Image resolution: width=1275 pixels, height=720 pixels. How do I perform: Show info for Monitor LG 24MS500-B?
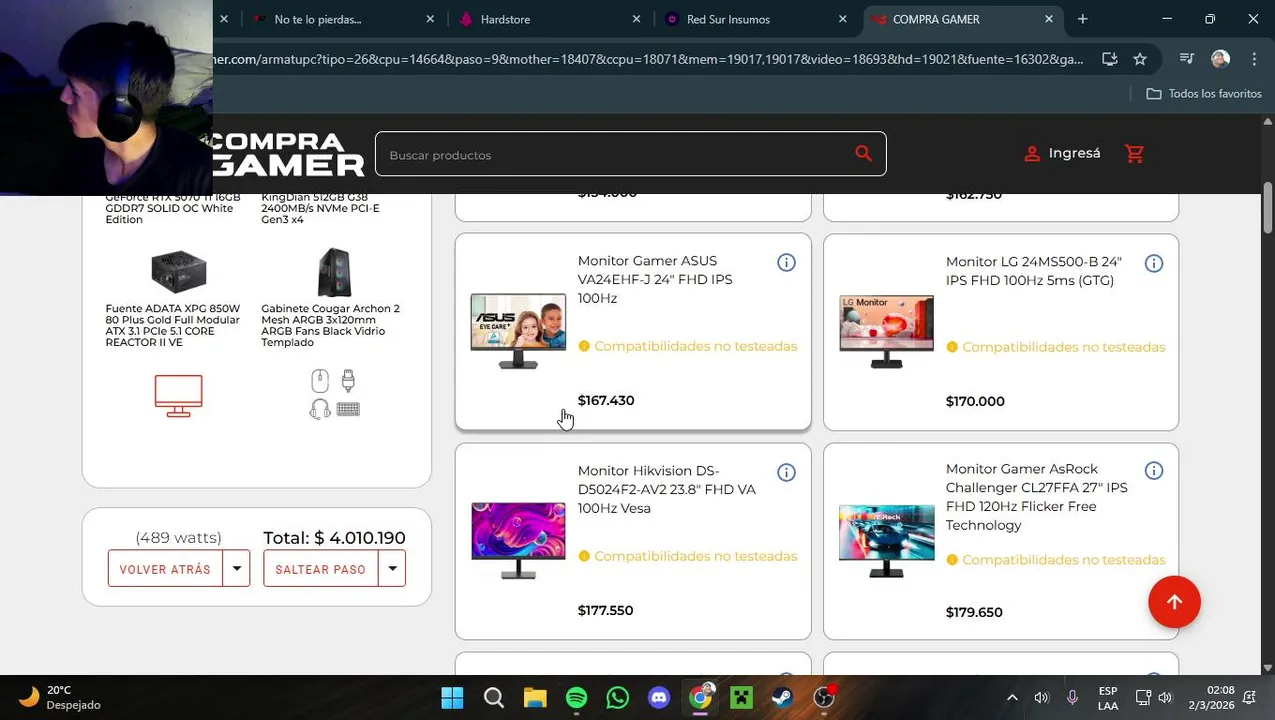click(1154, 264)
